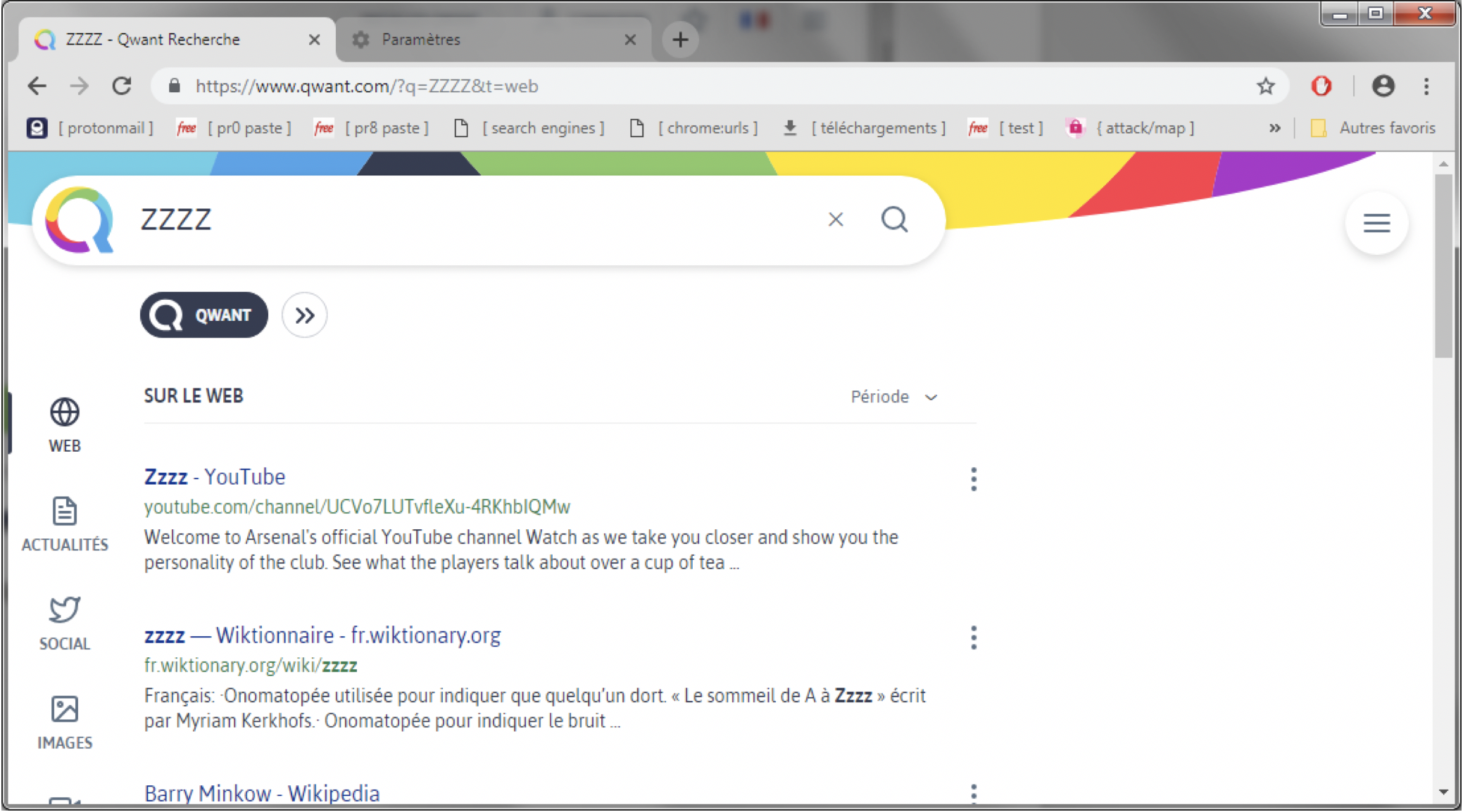1463x812 pixels.
Task: Open the Barry Minkow - Wikipedia result
Action: (262, 793)
